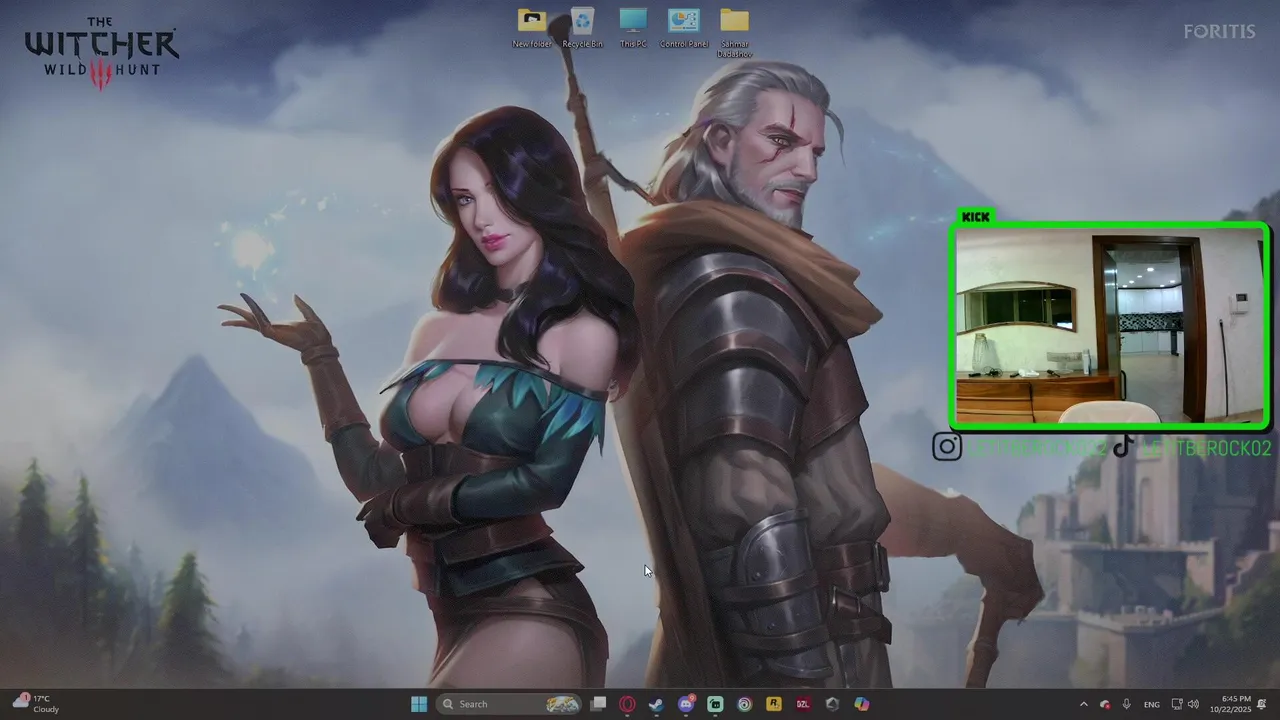Expand the hidden system tray icons
The width and height of the screenshot is (1280, 720).
[1083, 704]
